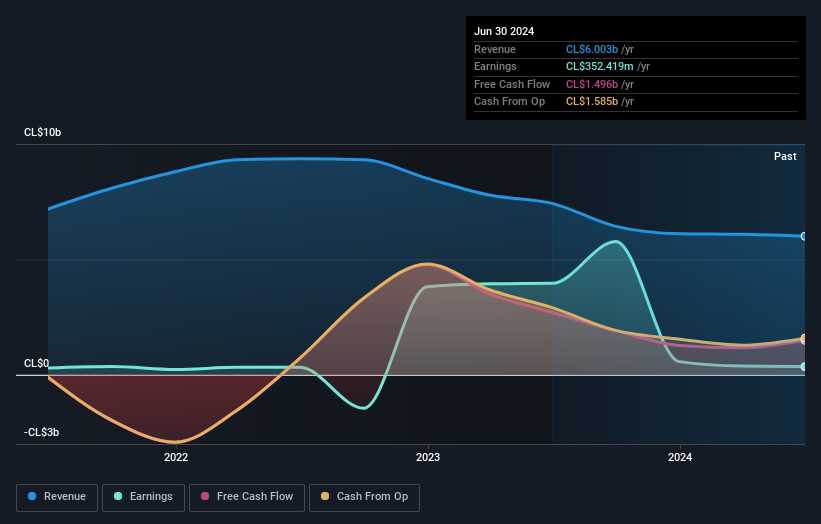
Task: Click the Cash From Op label in tooltip
Action: [509, 102]
